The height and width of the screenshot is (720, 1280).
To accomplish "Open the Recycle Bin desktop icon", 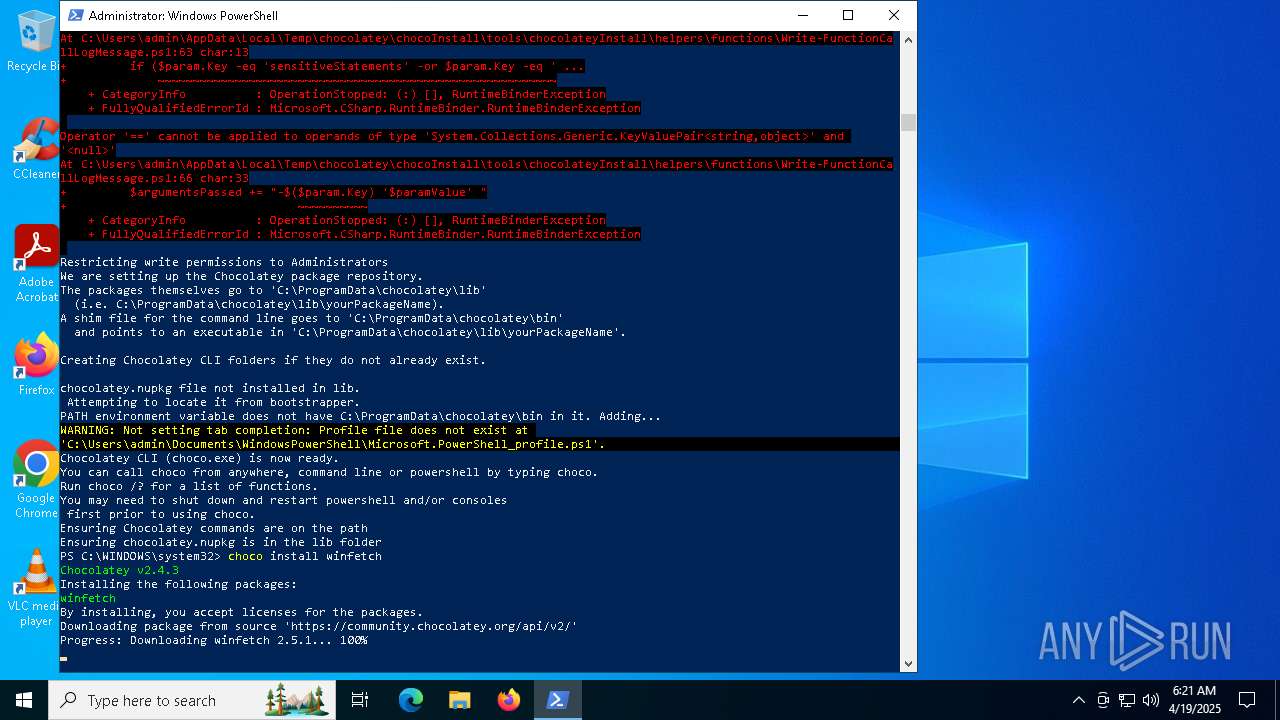I will (35, 40).
